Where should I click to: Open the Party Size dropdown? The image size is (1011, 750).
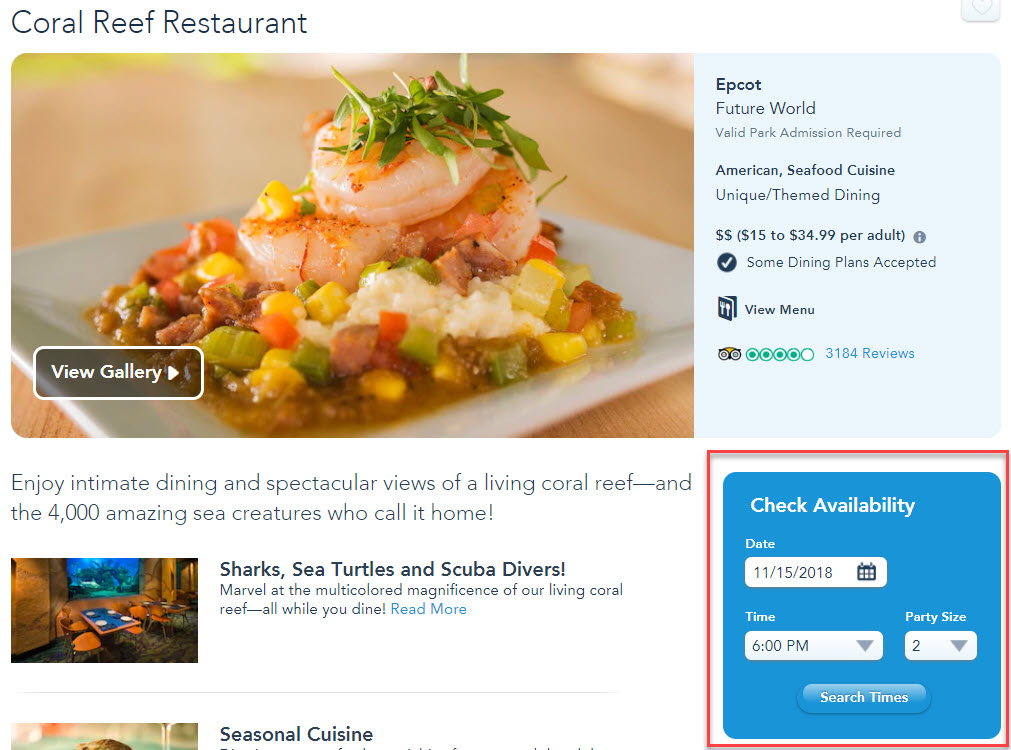[x=941, y=646]
